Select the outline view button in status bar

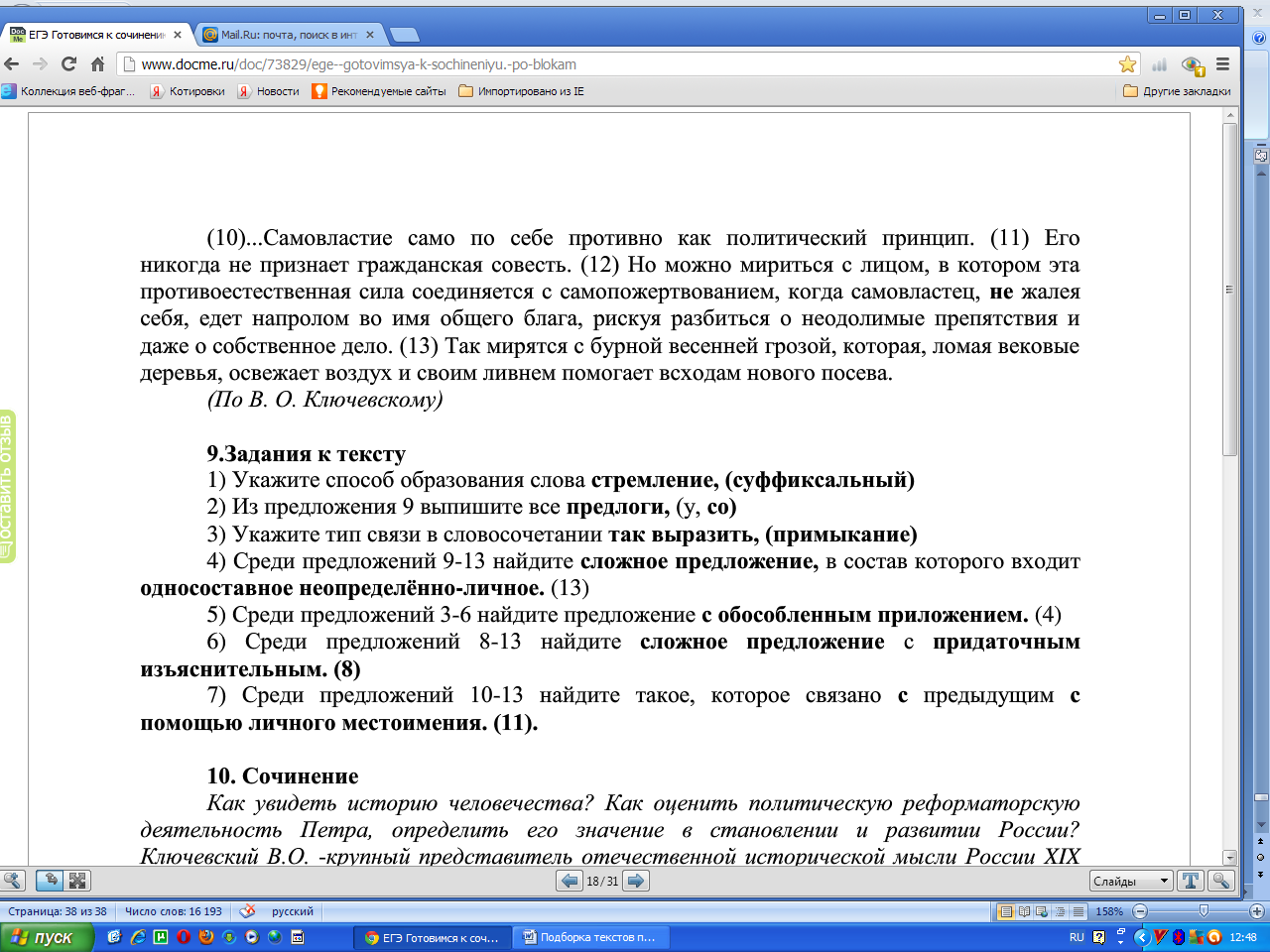coord(1060,911)
